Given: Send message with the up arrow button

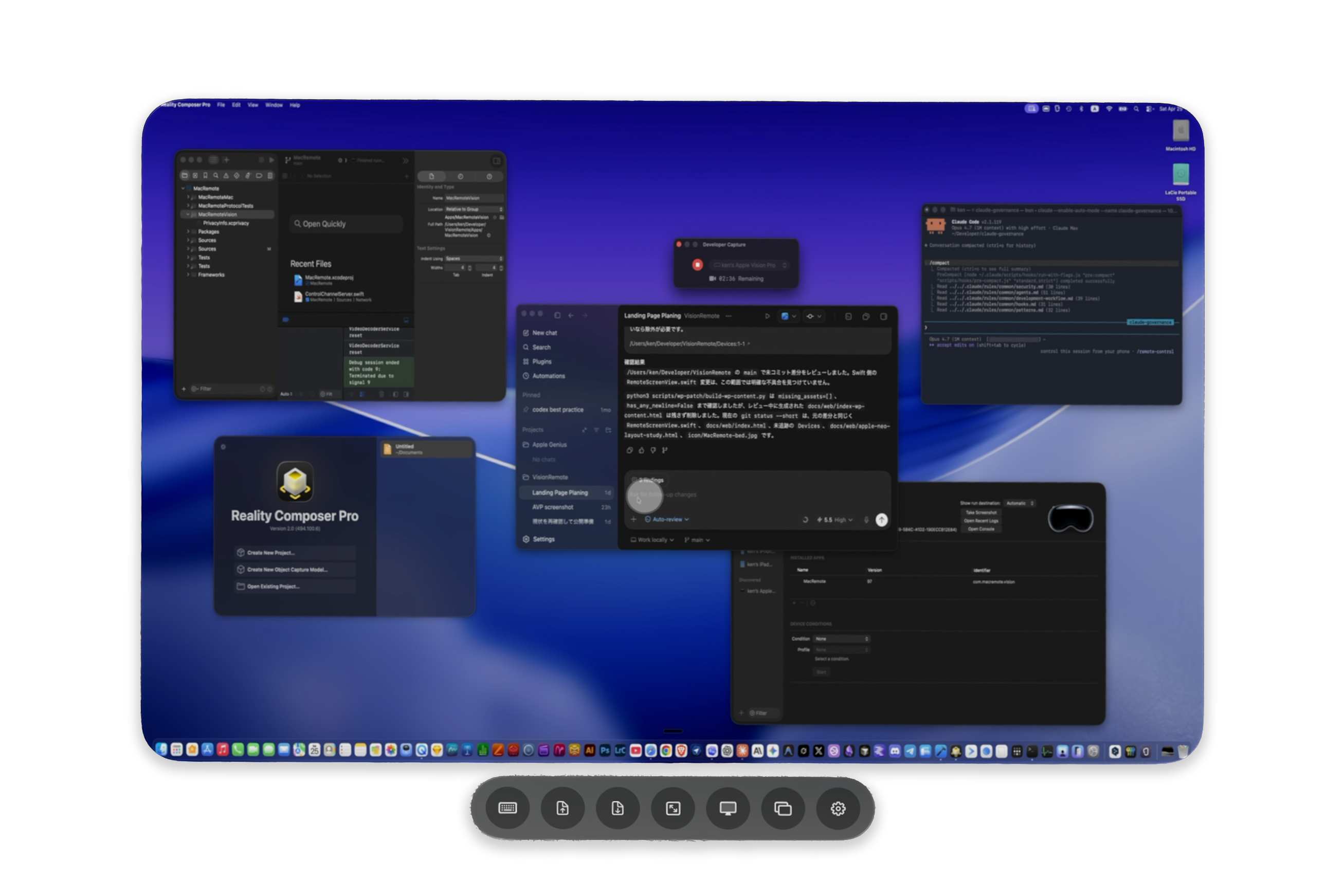Looking at the screenshot, I should (882, 519).
